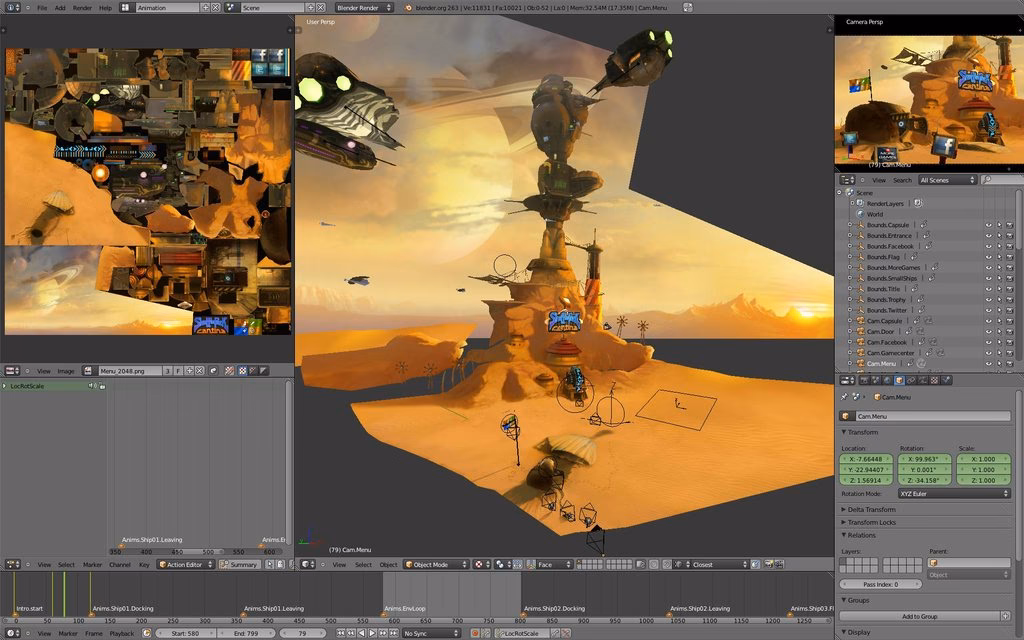The width and height of the screenshot is (1024, 640).
Task: Toggle the preview range clock icon
Action: click(147, 633)
